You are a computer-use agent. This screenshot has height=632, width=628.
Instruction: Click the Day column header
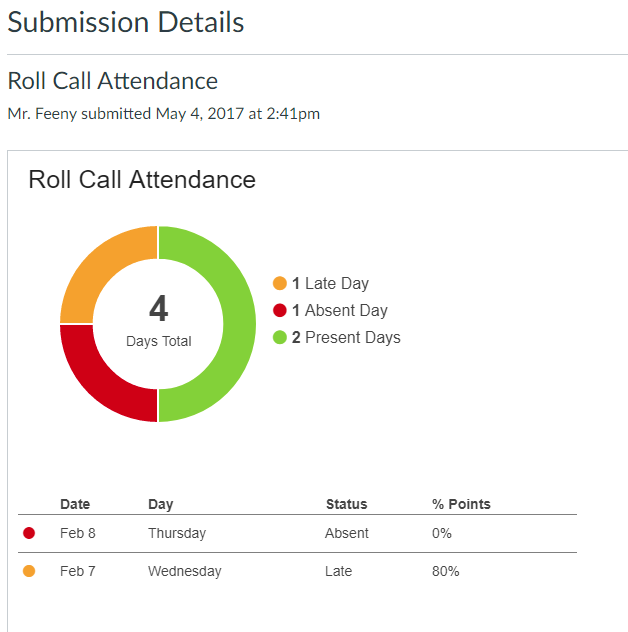point(160,504)
